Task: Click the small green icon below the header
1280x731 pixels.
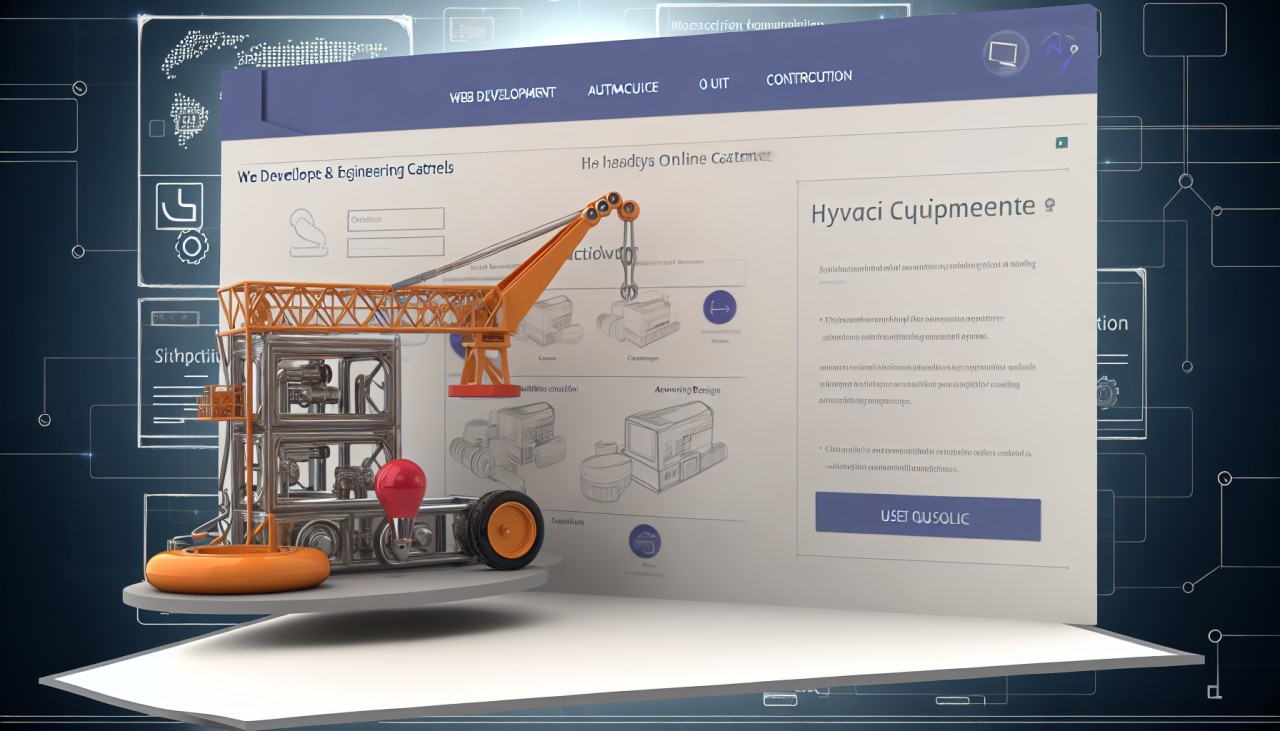Action: 1060,142
